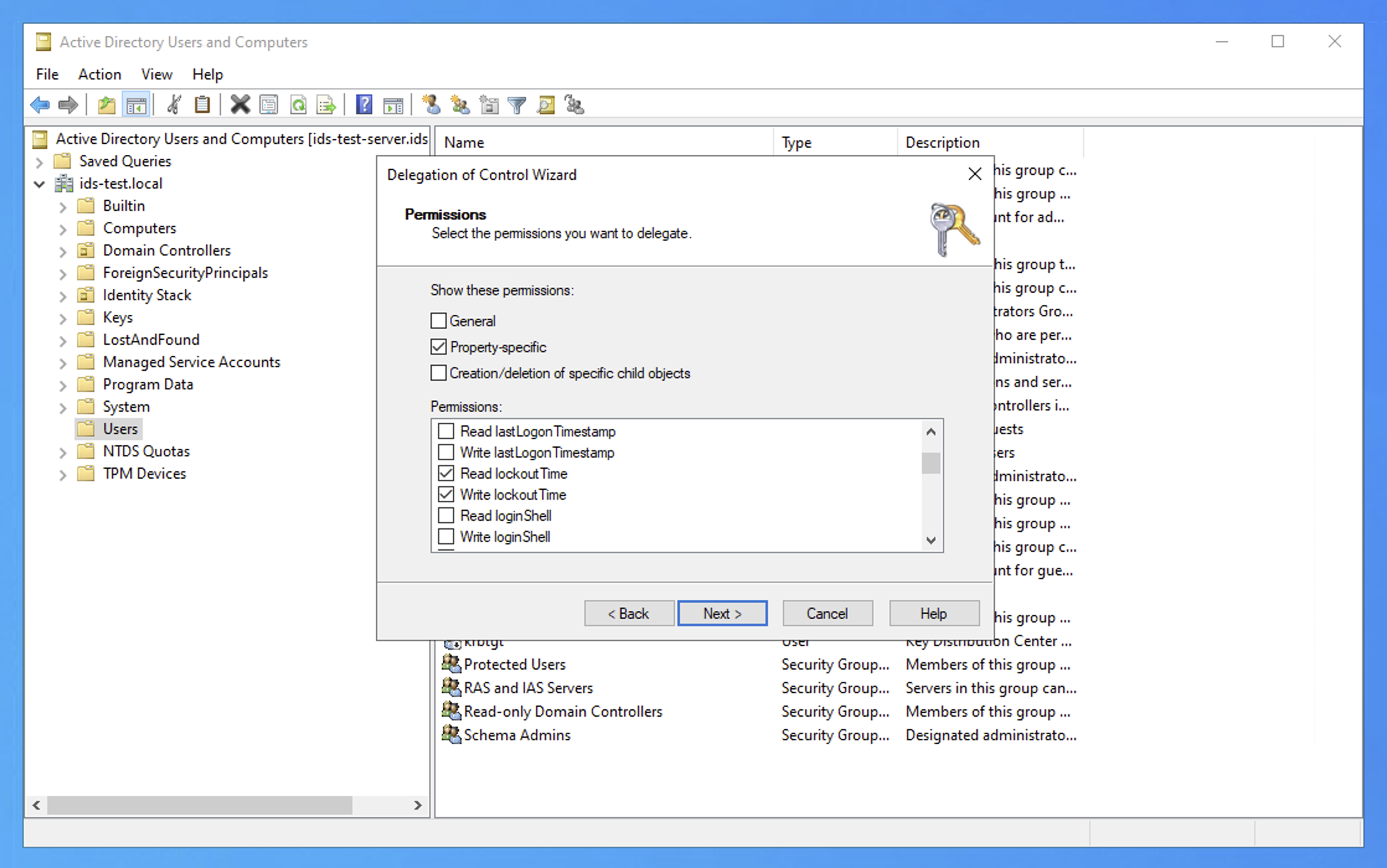This screenshot has height=868, width=1387.
Task: Click the permissions list scroll-up arrow
Action: point(930,432)
